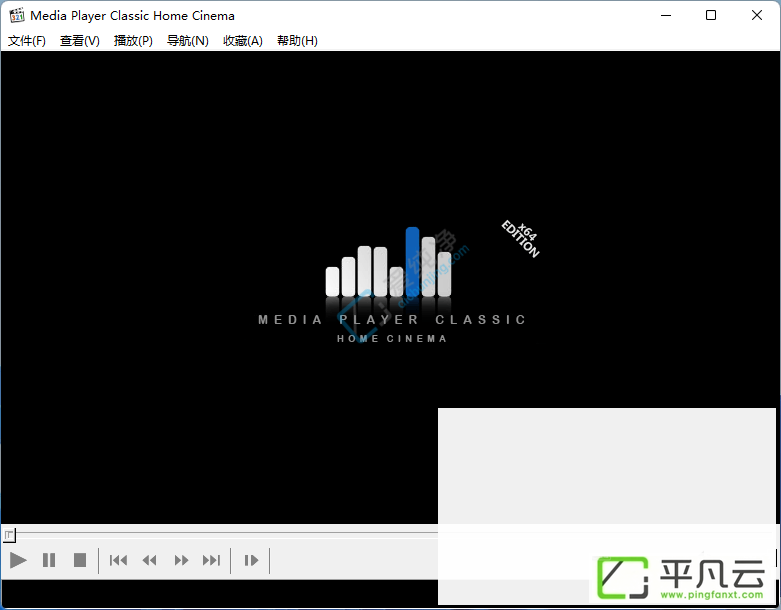The height and width of the screenshot is (610, 781).
Task: Click the rewind double-arrow icon
Action: tap(149, 560)
